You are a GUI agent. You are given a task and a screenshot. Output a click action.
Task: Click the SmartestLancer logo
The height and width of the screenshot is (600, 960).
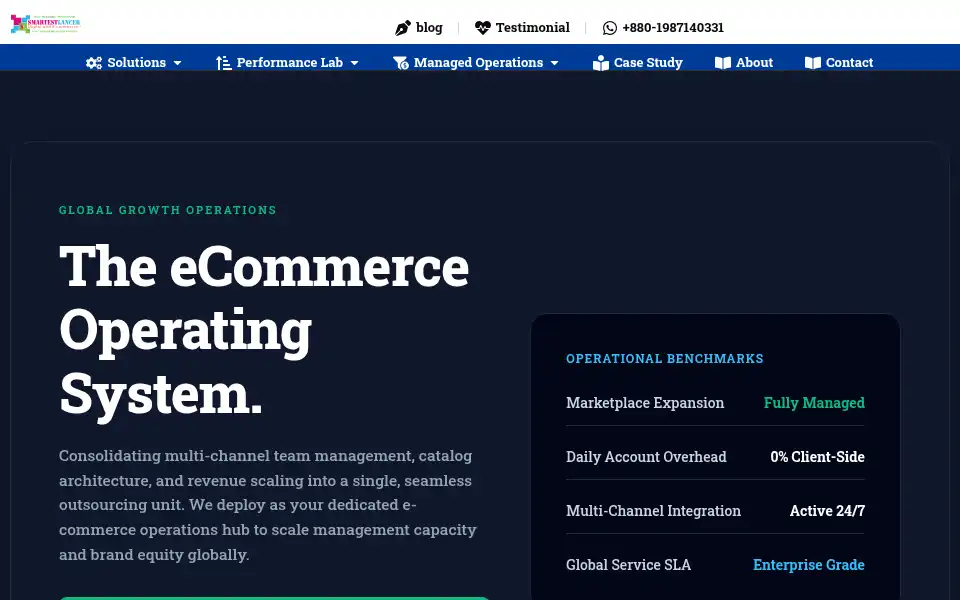(45, 24)
